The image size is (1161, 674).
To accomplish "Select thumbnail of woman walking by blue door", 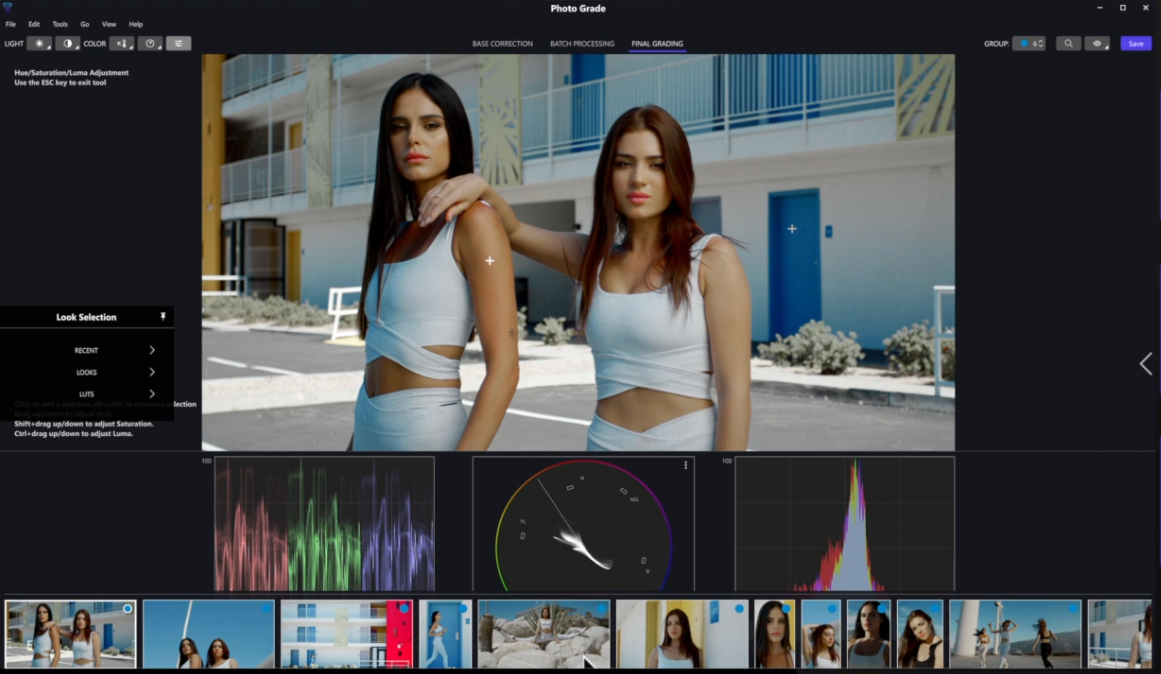I will click(x=445, y=634).
